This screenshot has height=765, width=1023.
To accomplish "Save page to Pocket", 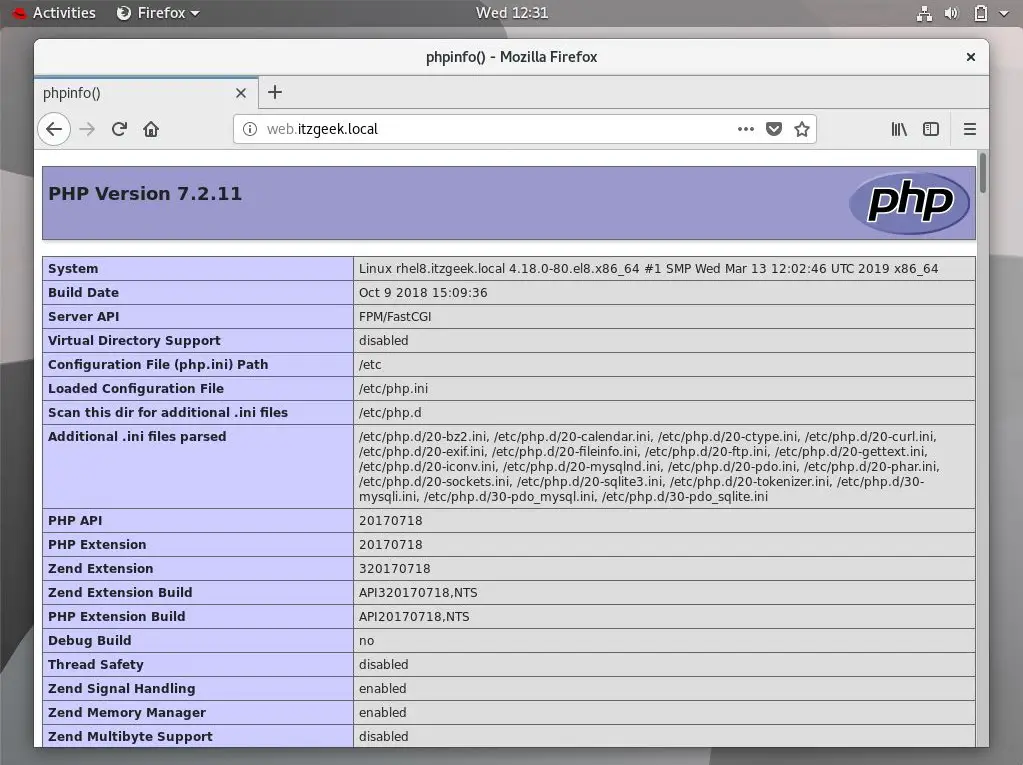I will click(774, 129).
